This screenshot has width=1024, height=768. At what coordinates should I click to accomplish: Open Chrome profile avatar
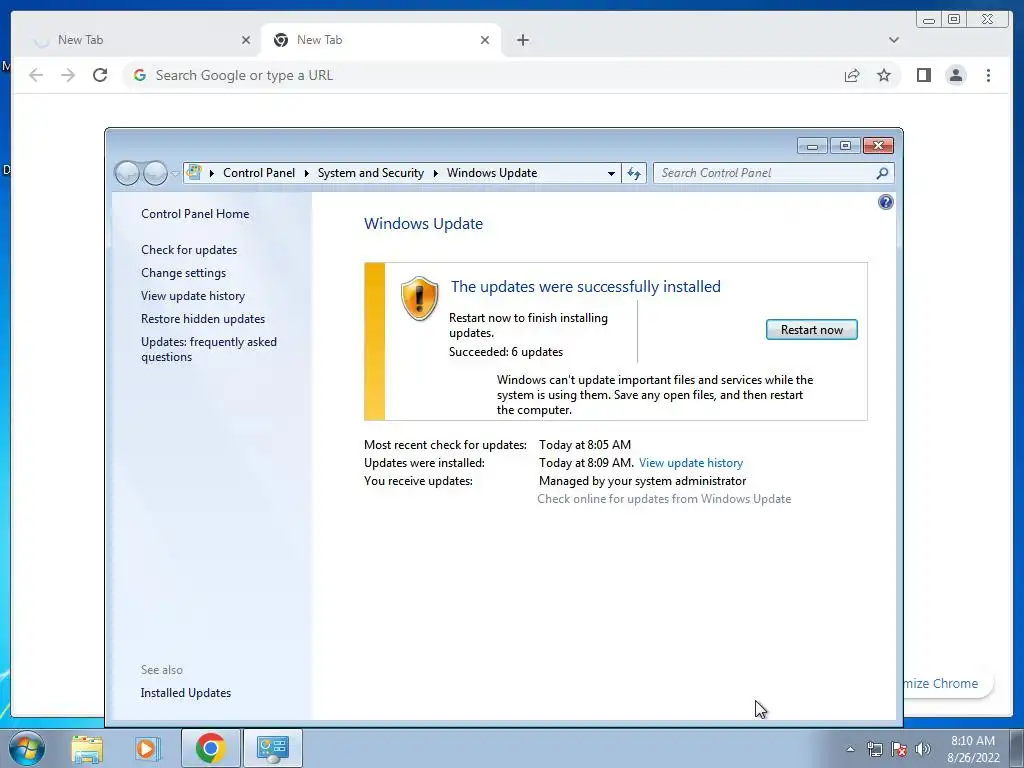[956, 75]
